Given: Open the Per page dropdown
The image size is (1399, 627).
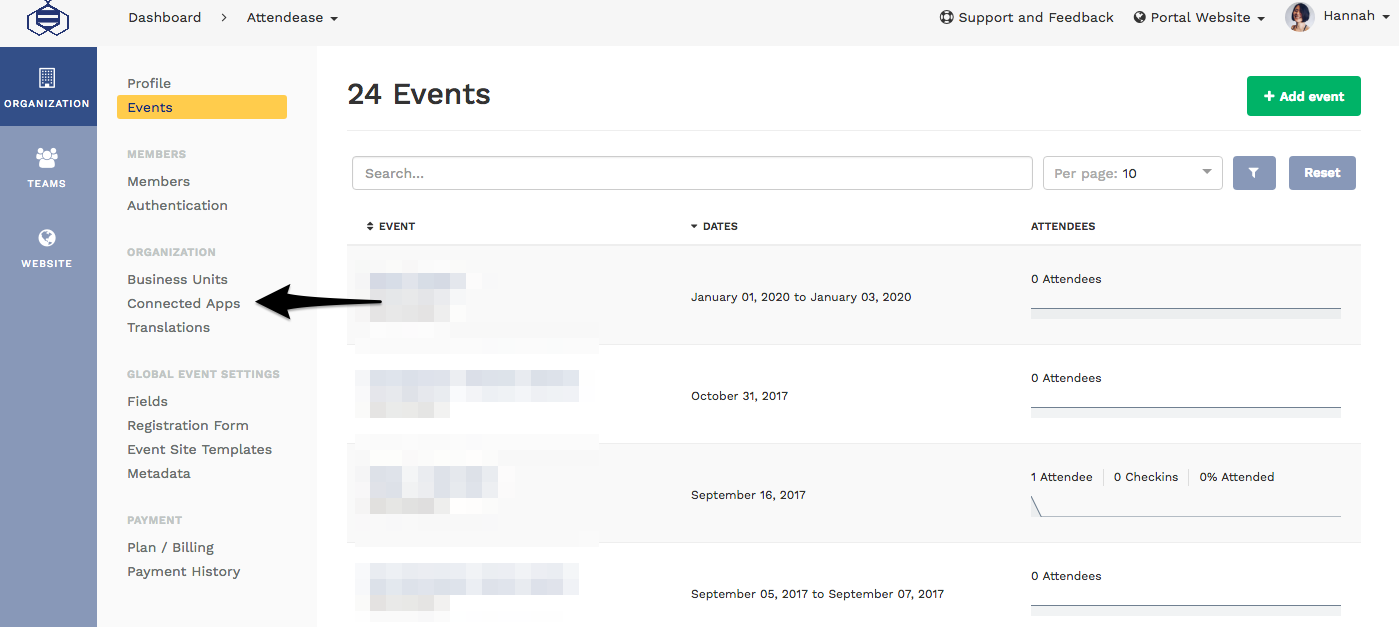Looking at the screenshot, I should 1132,172.
